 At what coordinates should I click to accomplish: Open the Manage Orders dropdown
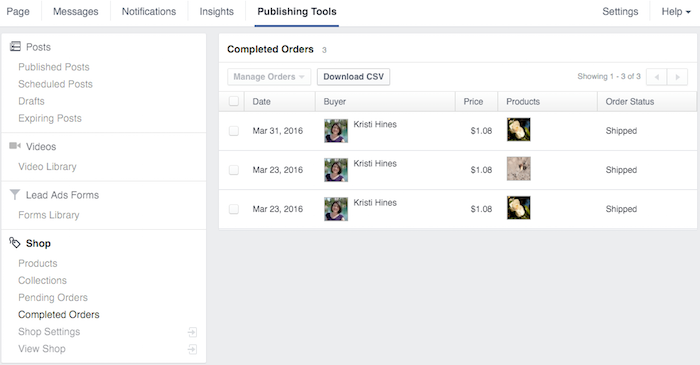click(x=269, y=77)
